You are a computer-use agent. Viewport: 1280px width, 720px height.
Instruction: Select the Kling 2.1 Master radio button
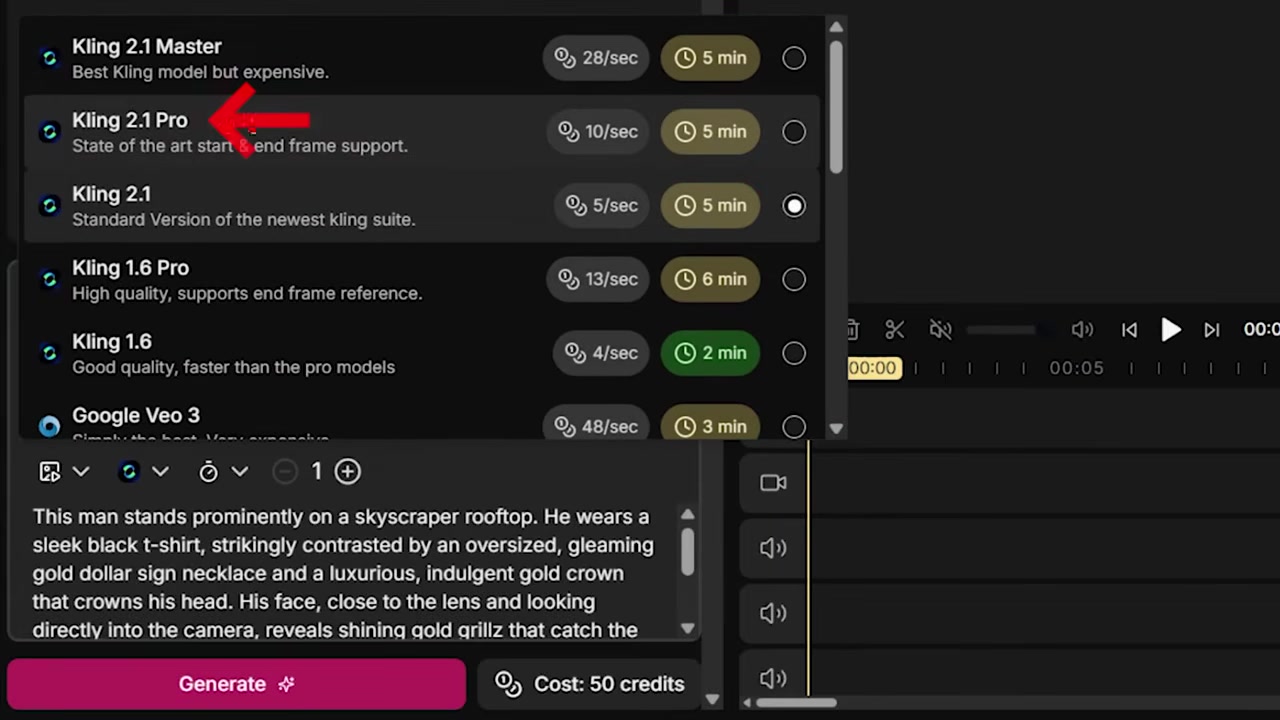[794, 58]
